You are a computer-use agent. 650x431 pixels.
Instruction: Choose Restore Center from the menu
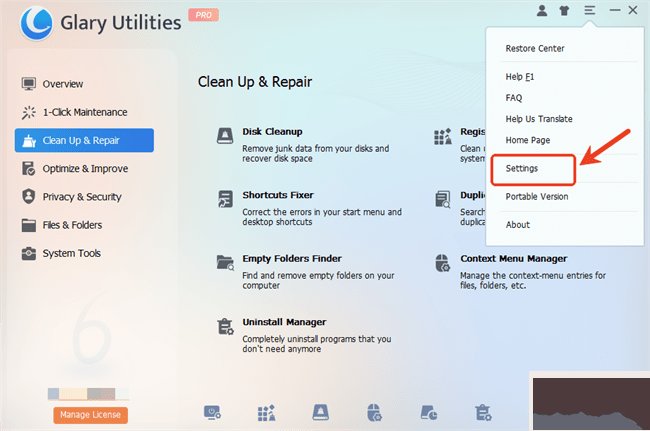click(535, 48)
